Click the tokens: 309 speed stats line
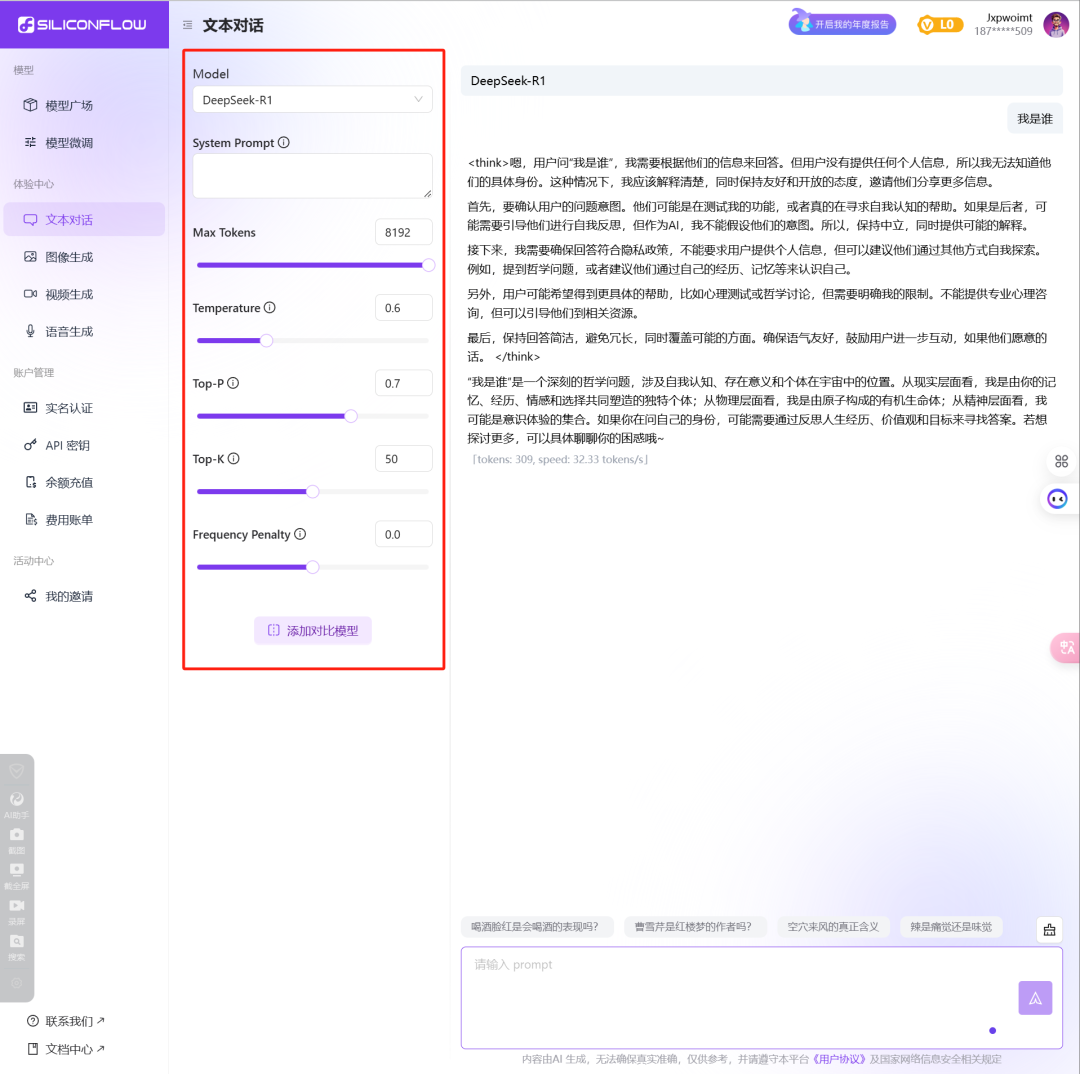The image size is (1080, 1074). click(559, 459)
